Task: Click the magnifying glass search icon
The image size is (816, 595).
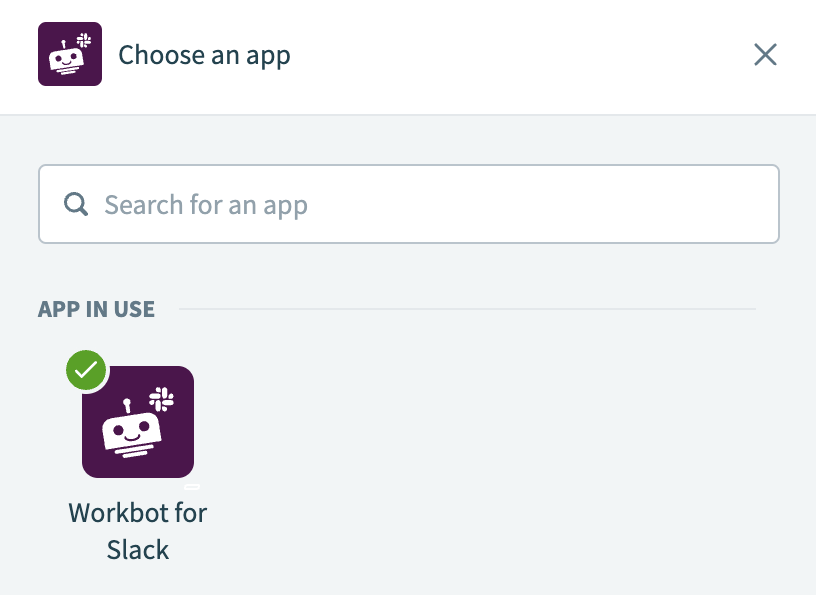Action: click(x=75, y=204)
